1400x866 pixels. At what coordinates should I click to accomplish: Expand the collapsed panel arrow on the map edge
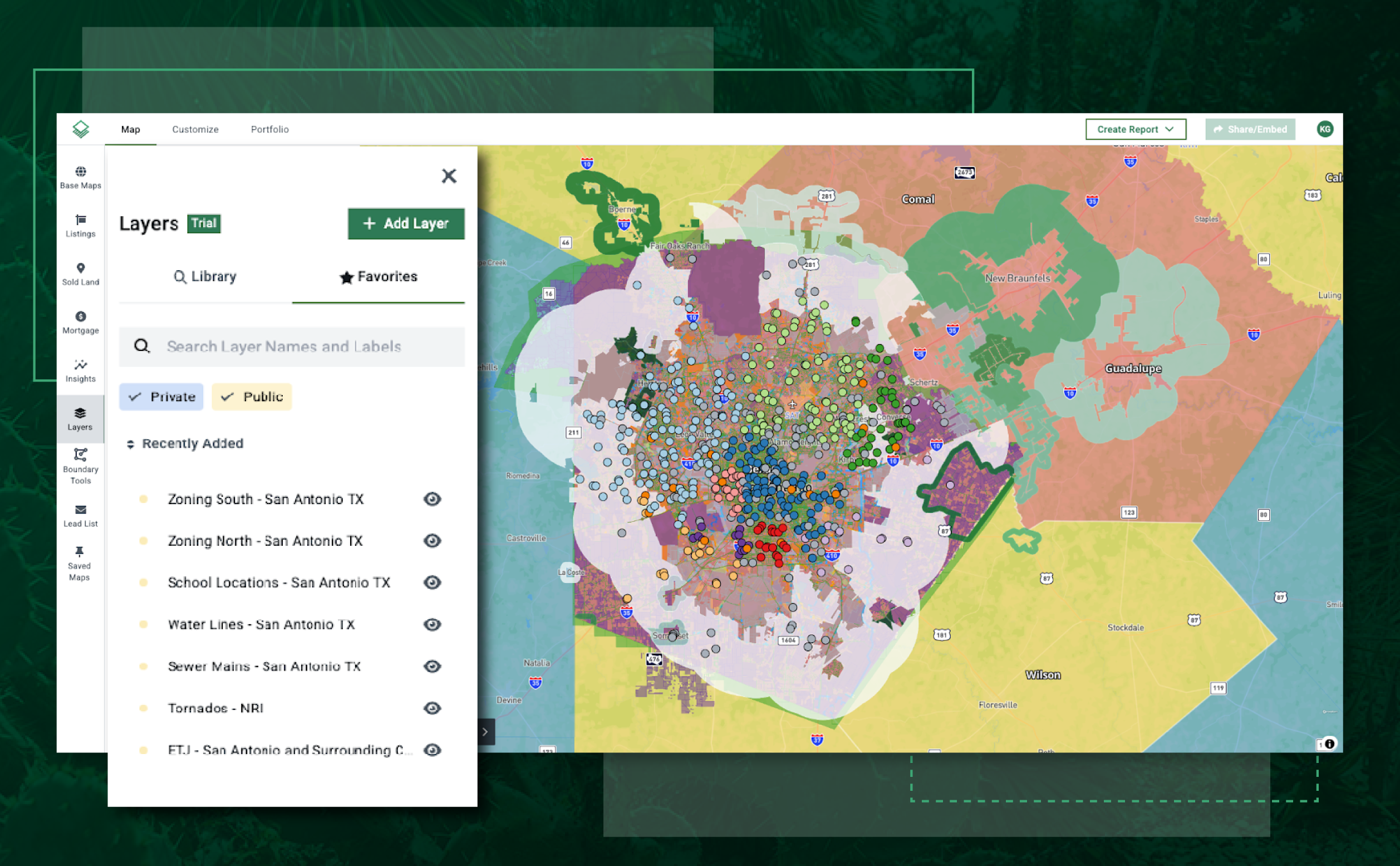coord(485,731)
